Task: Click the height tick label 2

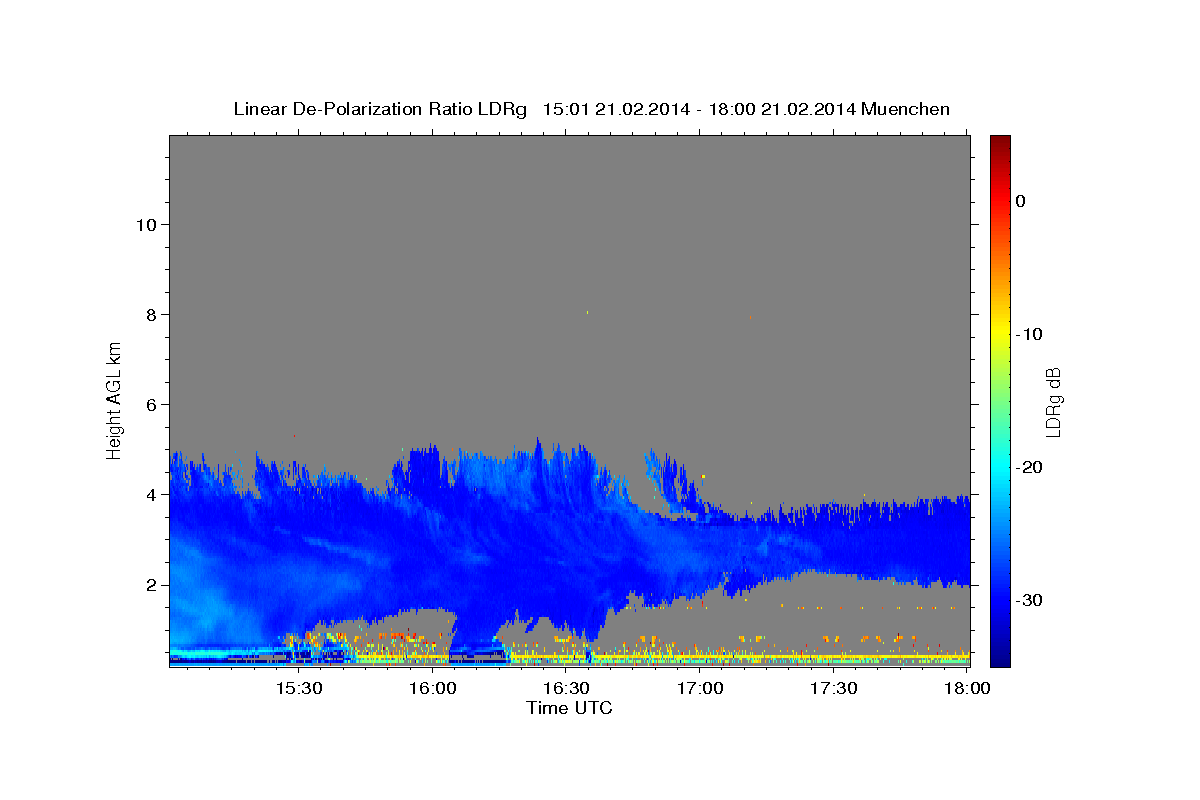Action: click(x=149, y=585)
